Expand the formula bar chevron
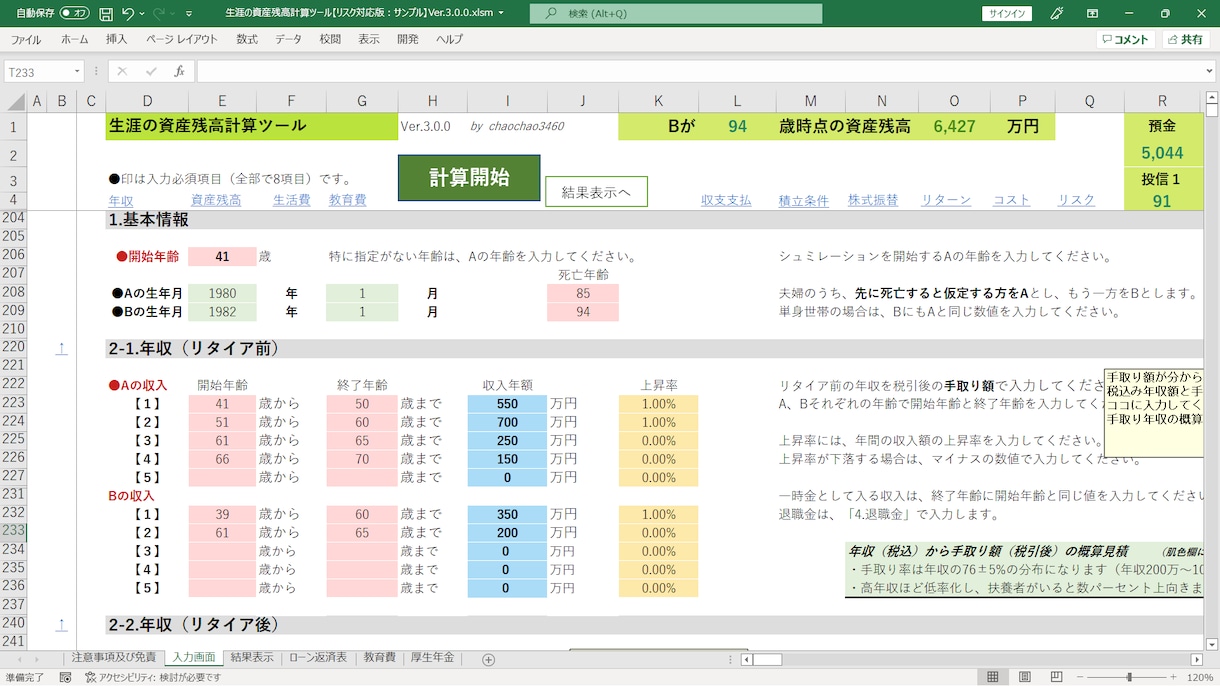The height and width of the screenshot is (686, 1220). click(x=1210, y=72)
